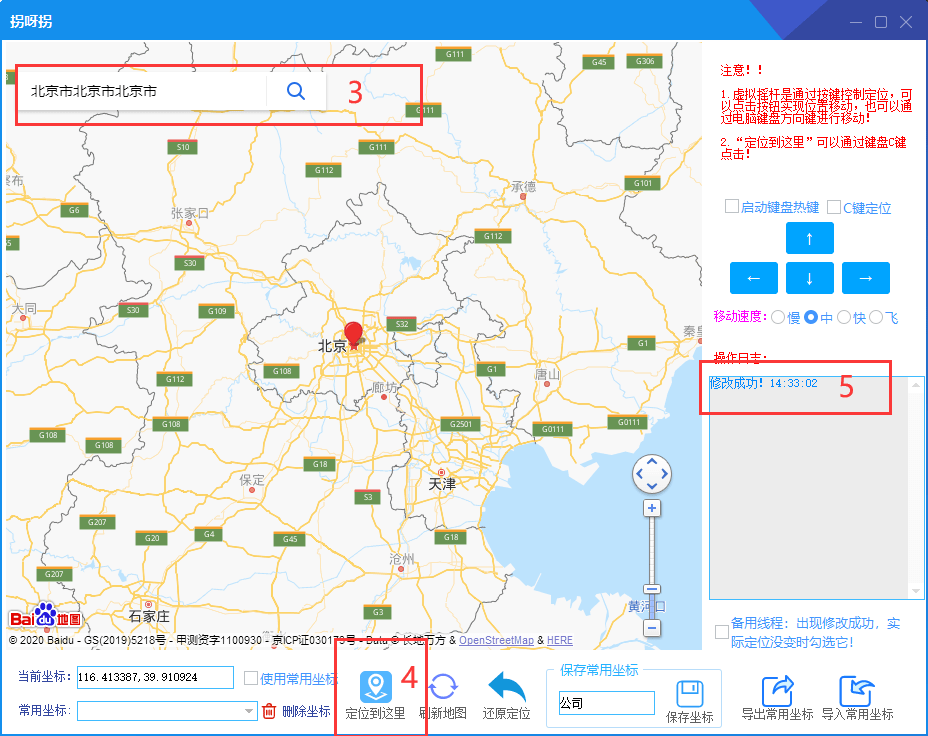Screen dimensions: 928x736
Task: Click the up arrow joystick button
Action: (810, 238)
